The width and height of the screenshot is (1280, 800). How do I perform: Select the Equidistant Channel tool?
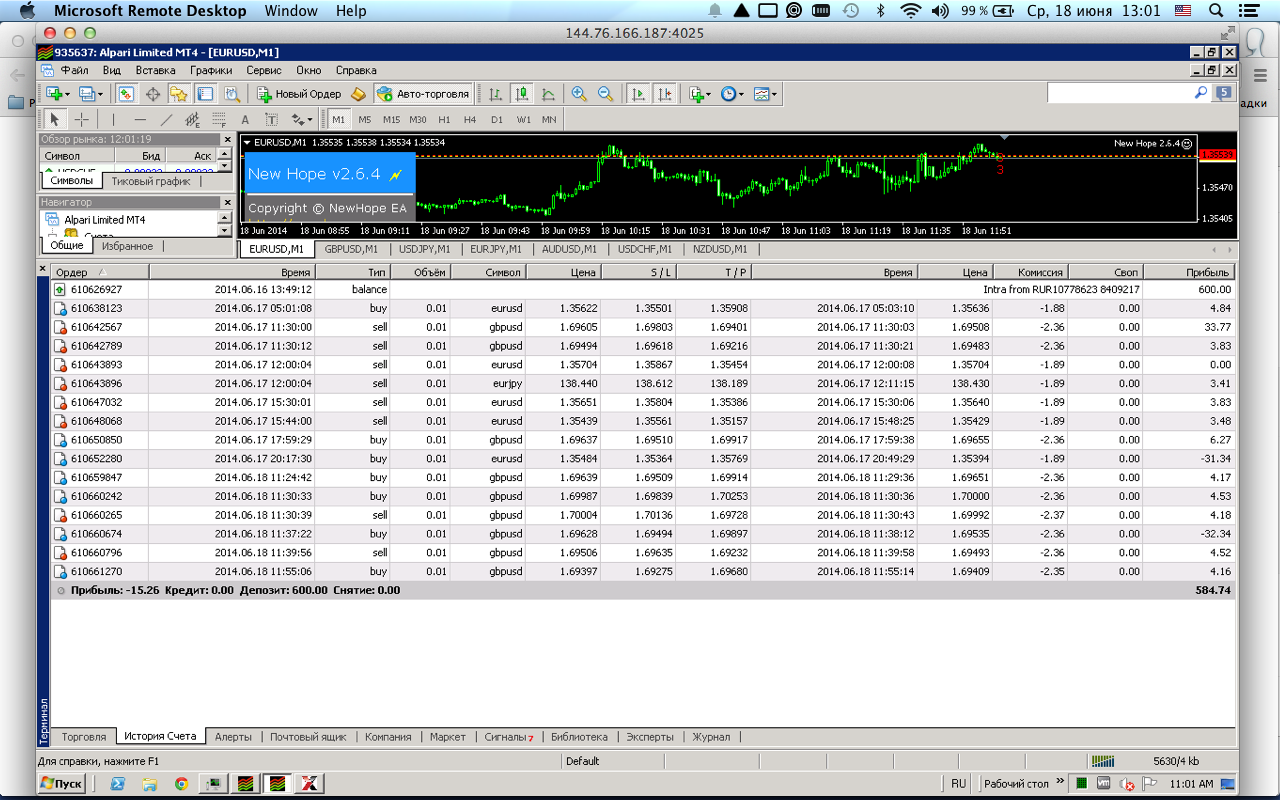tap(192, 119)
